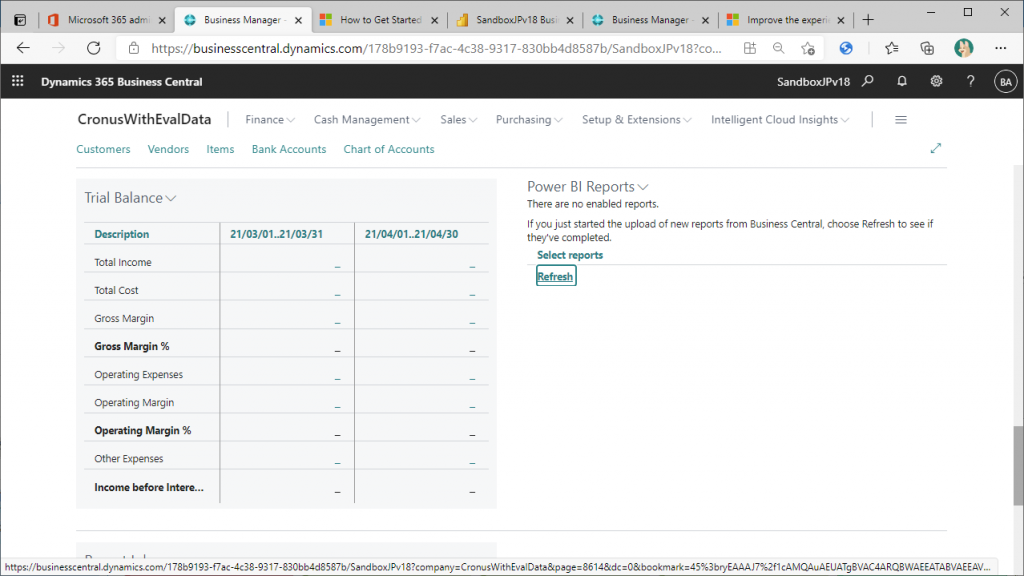Select the Income before Intere... row
1024x576 pixels.
click(286, 487)
